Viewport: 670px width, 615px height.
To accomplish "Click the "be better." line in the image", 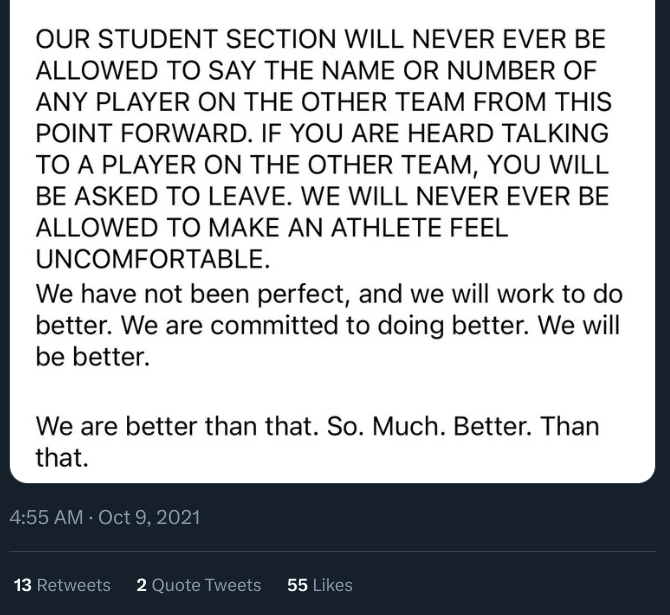I will tap(92, 357).
